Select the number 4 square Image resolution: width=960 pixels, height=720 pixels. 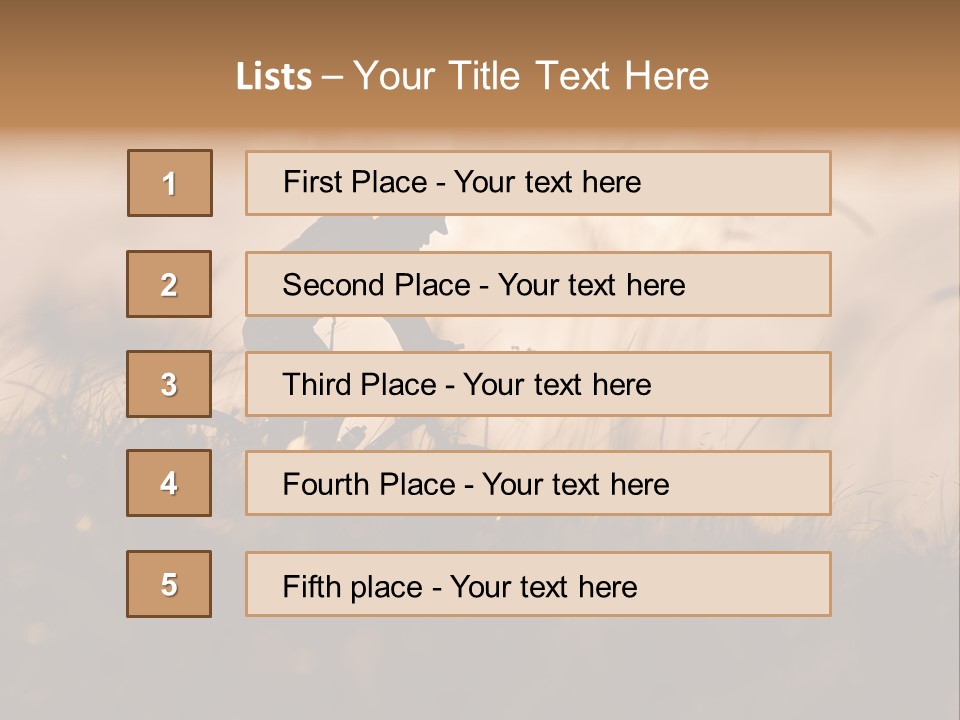[x=170, y=483]
